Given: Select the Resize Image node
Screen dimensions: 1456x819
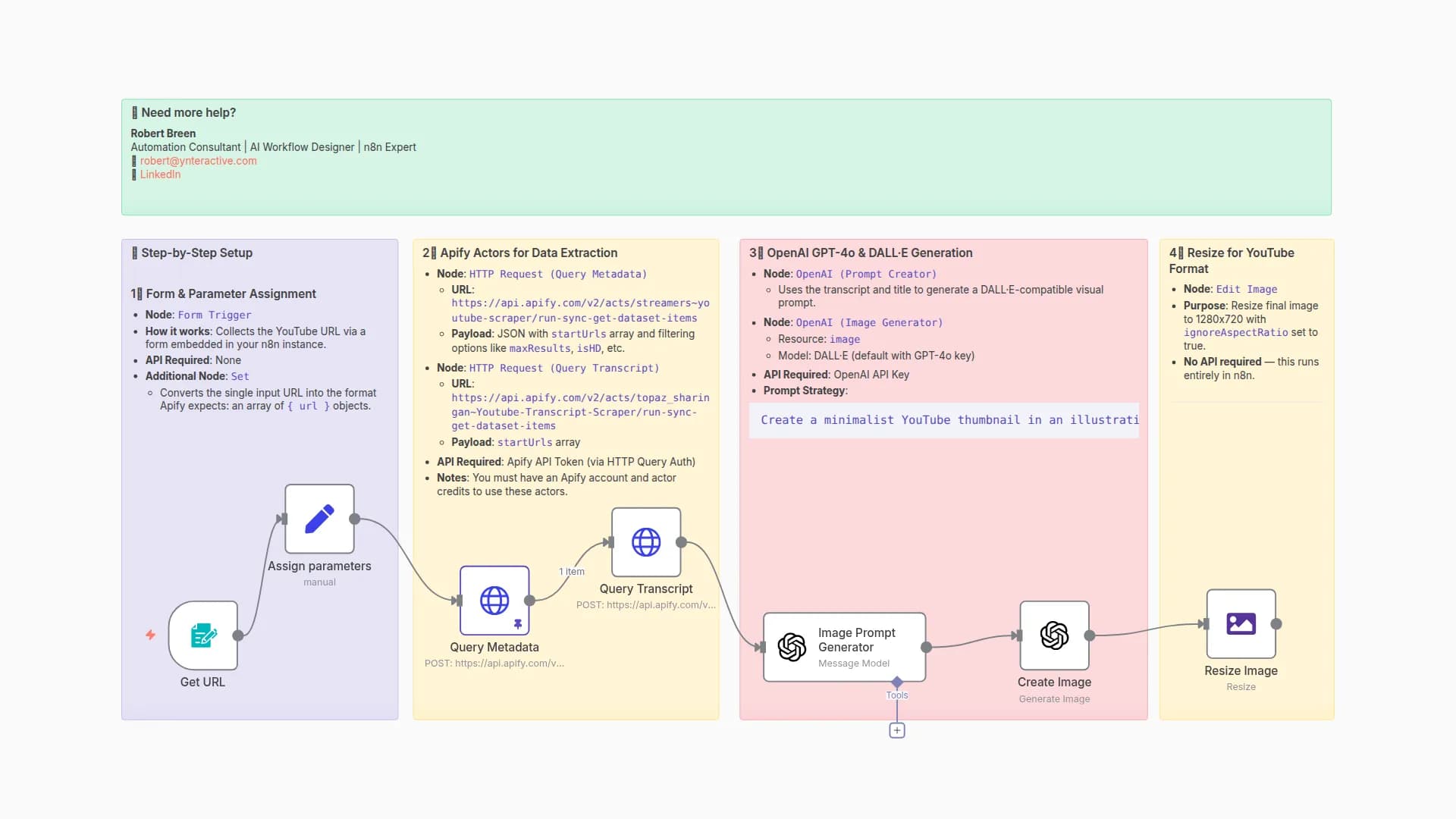Looking at the screenshot, I should coord(1241,623).
